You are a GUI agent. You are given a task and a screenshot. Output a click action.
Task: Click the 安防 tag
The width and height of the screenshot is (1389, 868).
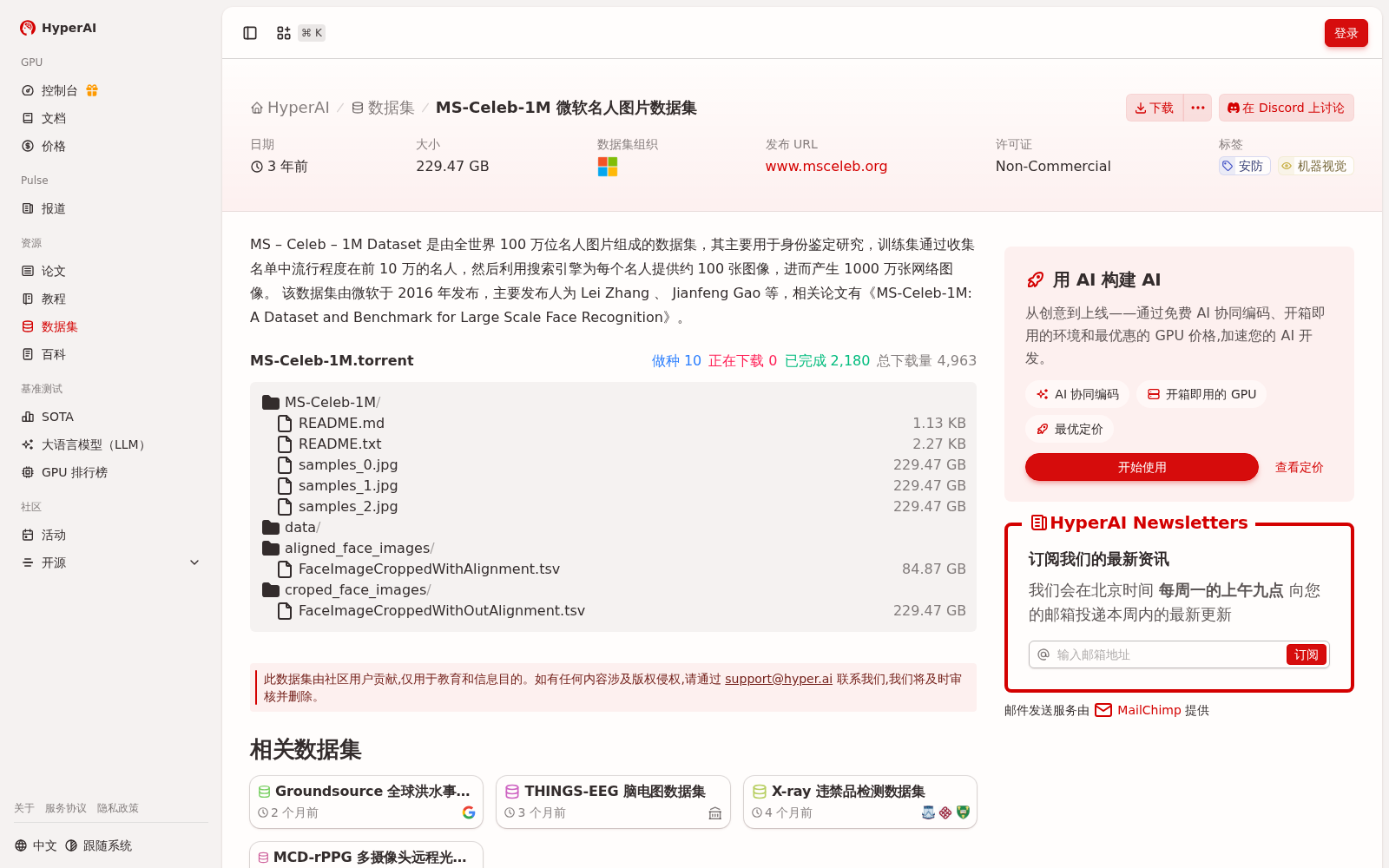coord(1244,166)
